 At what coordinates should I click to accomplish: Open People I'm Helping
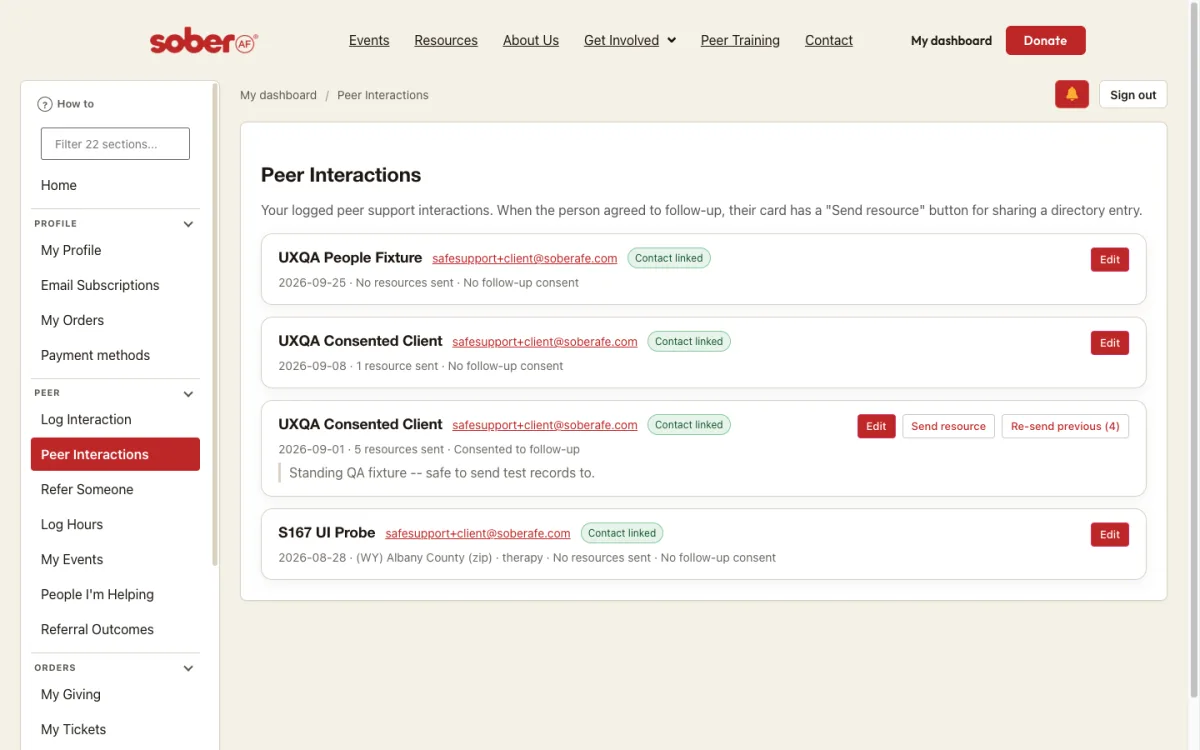pos(115,594)
